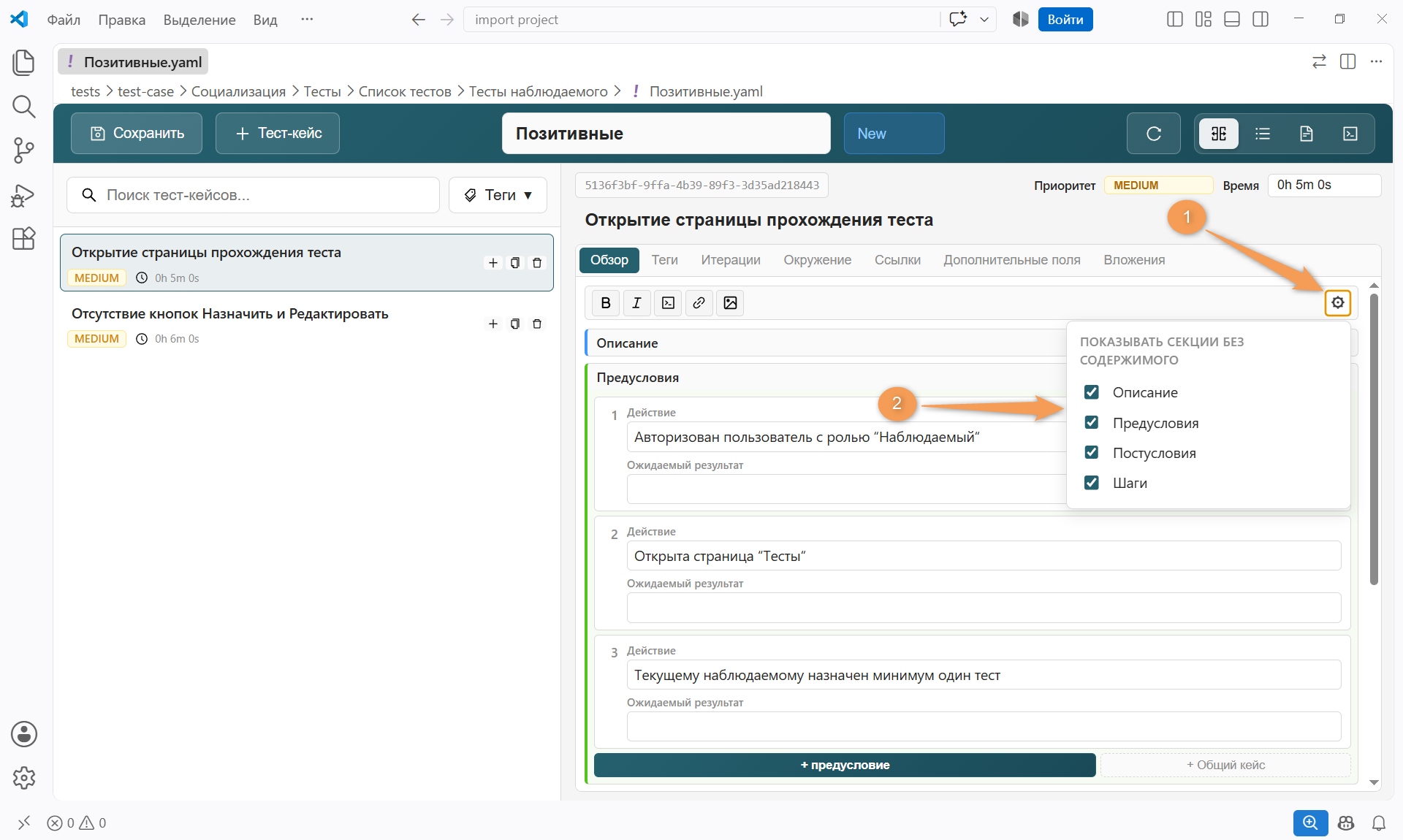
Task: Insert an image from the editor toolbar
Action: click(730, 303)
